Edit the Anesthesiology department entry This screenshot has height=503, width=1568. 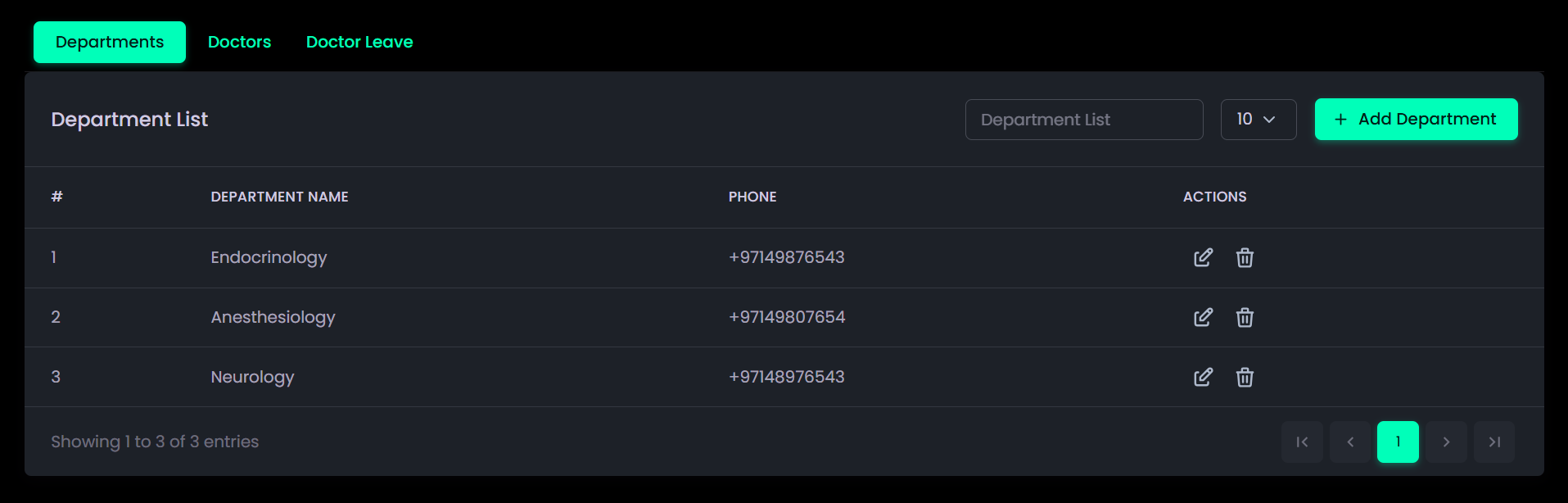coord(1203,318)
